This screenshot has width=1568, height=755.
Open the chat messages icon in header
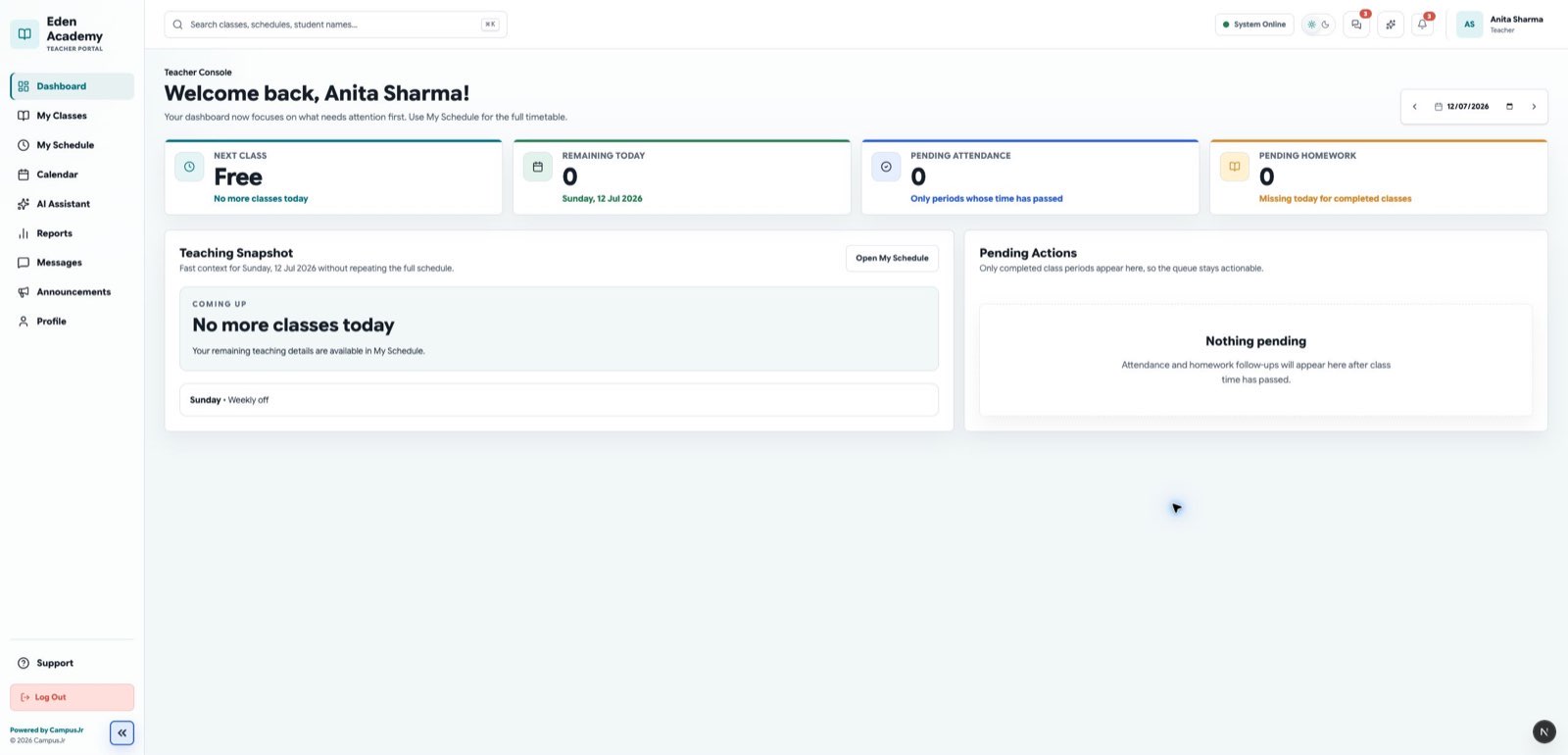pos(1356,25)
